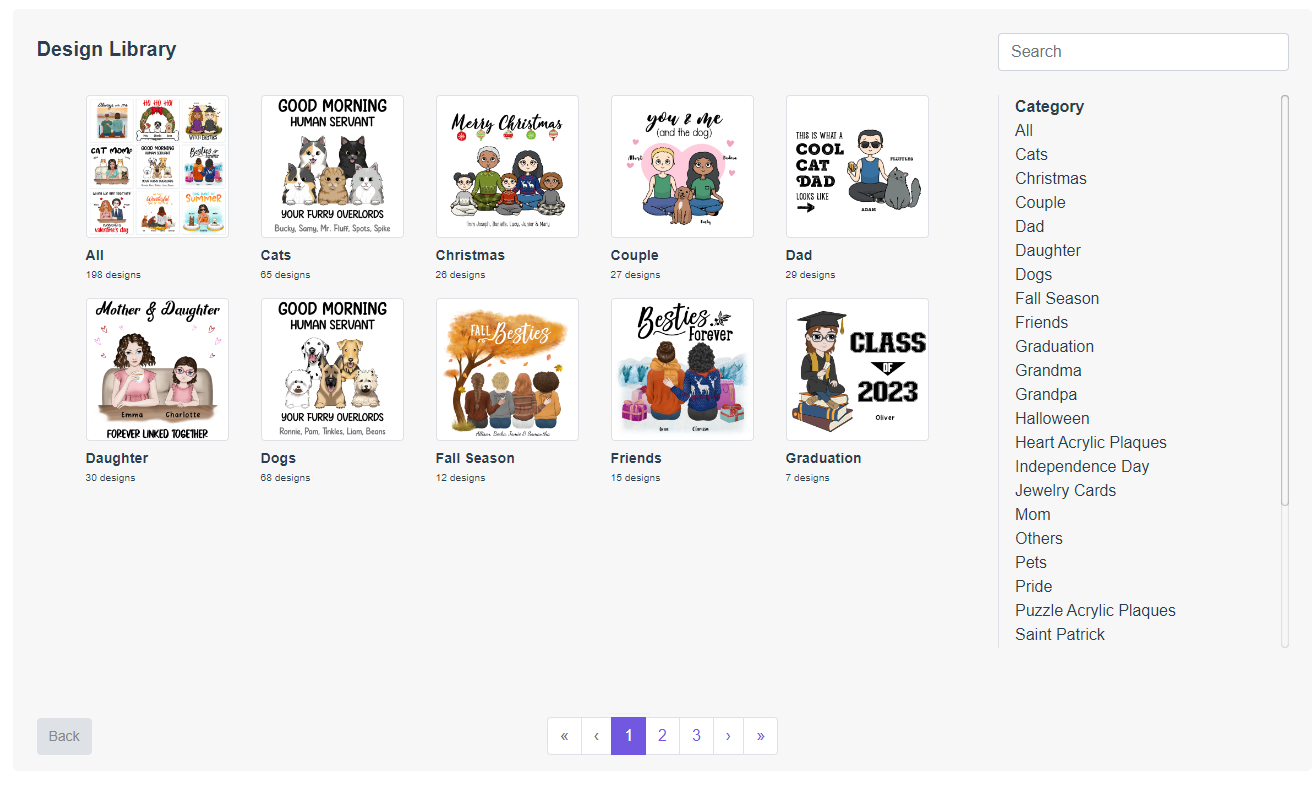Viewport: 1312px width, 787px height.
Task: View the Fall Besties design thumbnail
Action: tap(507, 369)
